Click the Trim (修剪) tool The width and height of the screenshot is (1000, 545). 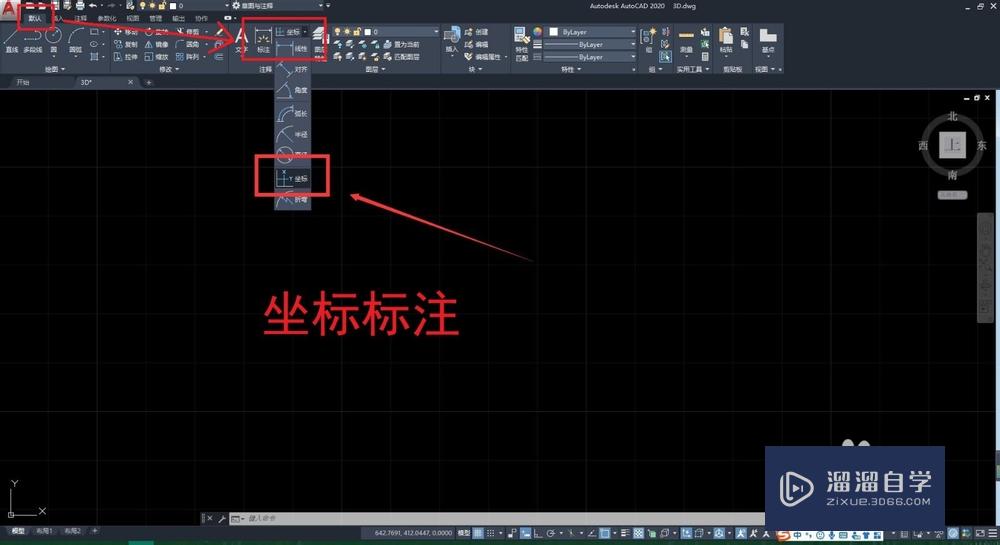pyautogui.click(x=188, y=32)
